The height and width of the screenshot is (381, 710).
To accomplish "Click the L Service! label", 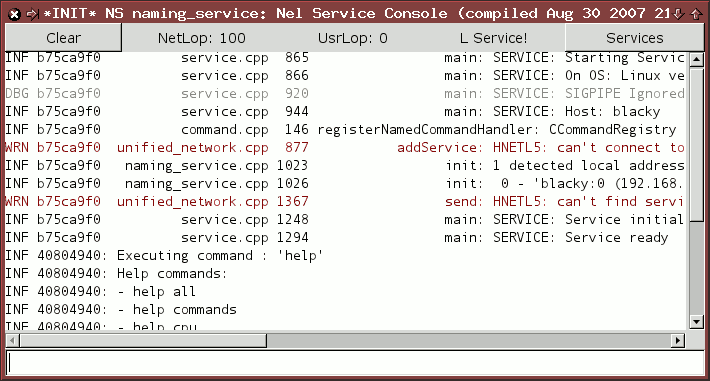I will click(493, 38).
